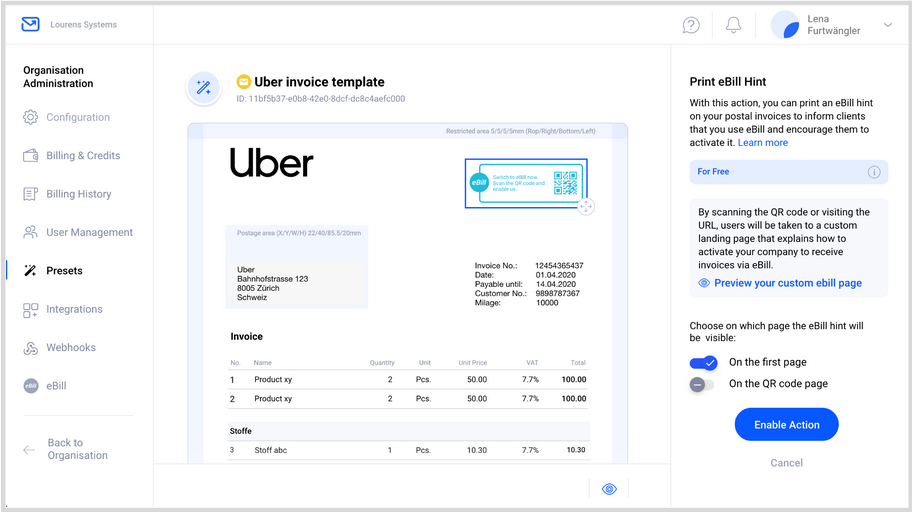Viewport: 912px width, 512px height.
Task: Click the Restricted area label at top
Action: click(521, 131)
